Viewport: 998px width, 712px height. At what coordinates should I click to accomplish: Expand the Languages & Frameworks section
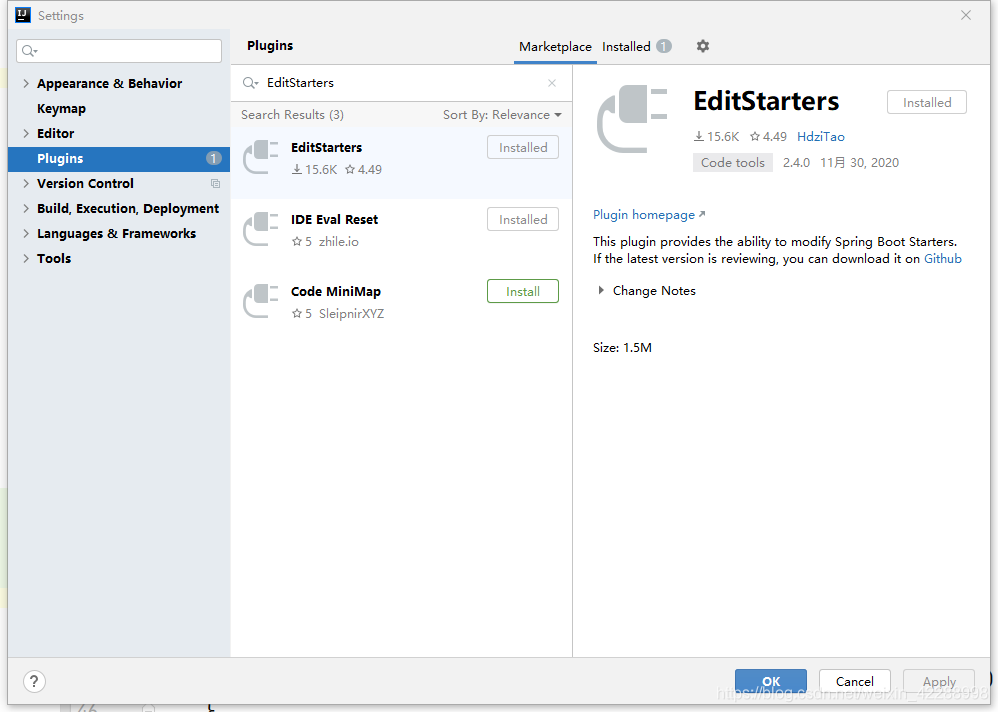tap(25, 234)
